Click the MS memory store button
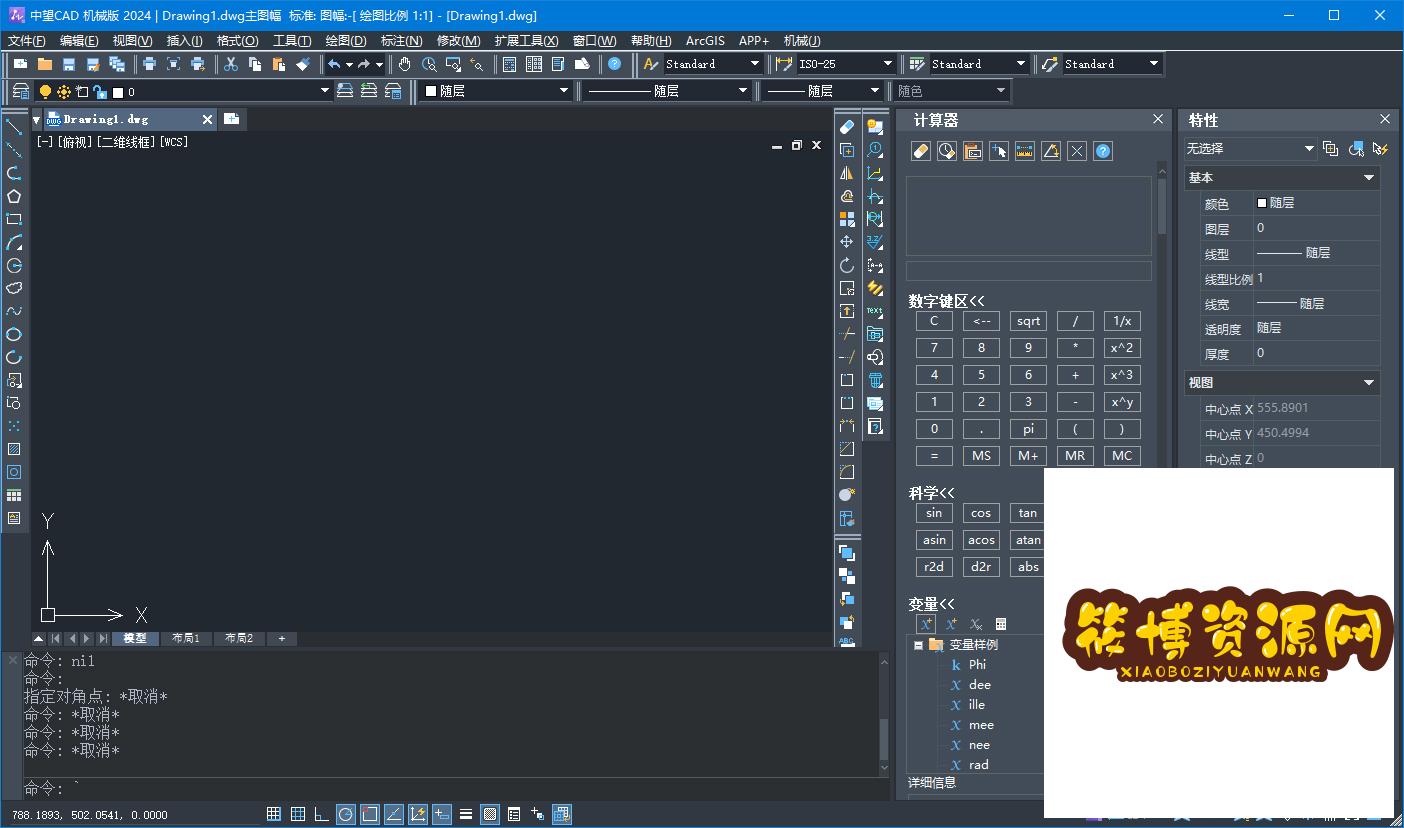 coord(981,455)
